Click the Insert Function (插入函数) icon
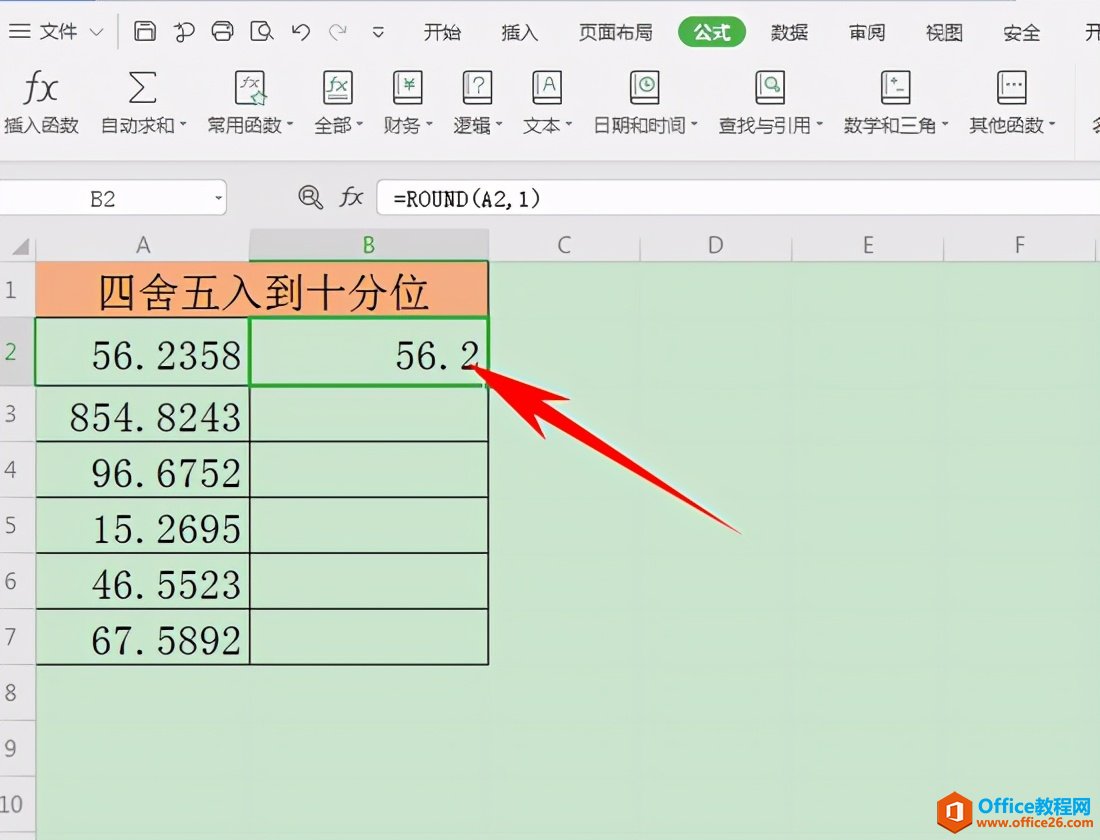This screenshot has height=840, width=1100. (41, 90)
